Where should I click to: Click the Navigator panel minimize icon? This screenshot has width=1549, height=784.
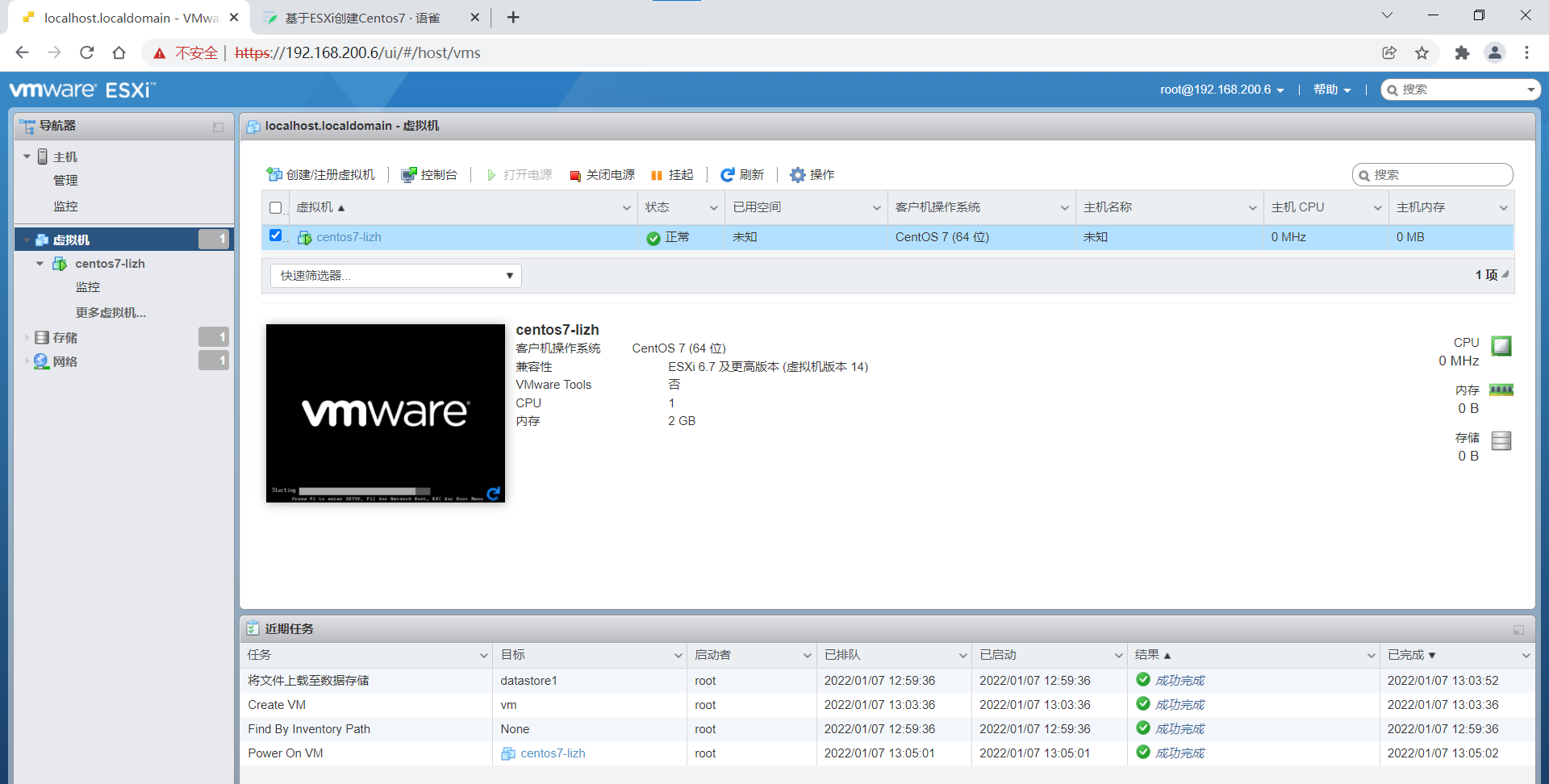tap(218, 127)
